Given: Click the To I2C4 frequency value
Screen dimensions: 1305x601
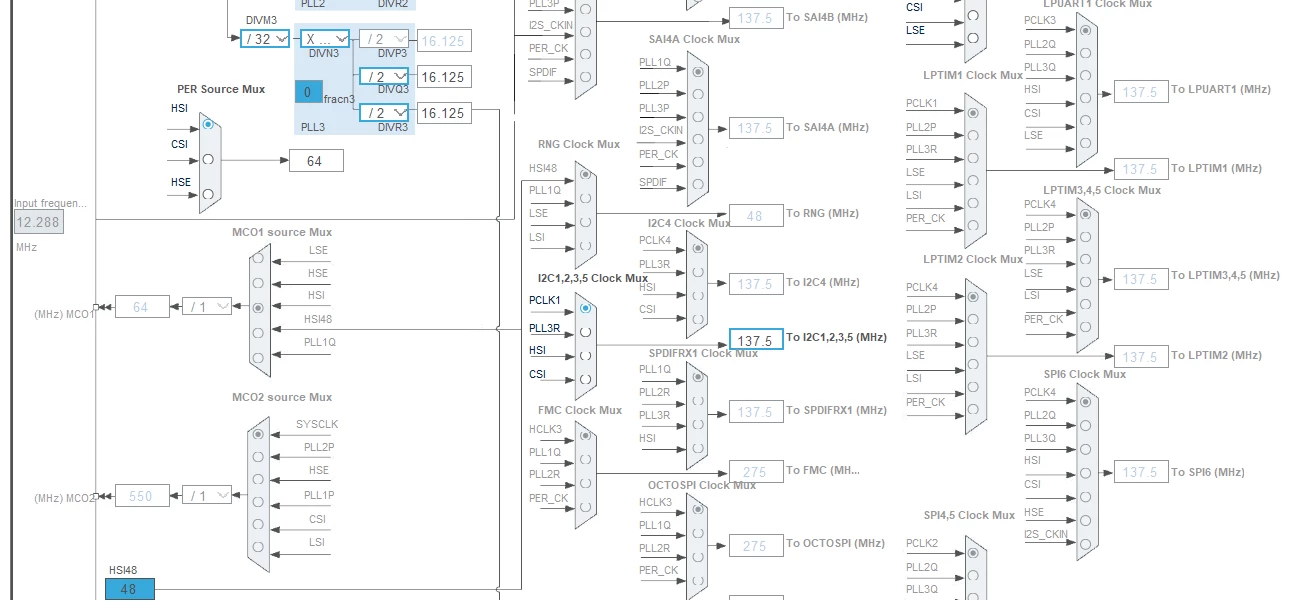Looking at the screenshot, I should [756, 284].
